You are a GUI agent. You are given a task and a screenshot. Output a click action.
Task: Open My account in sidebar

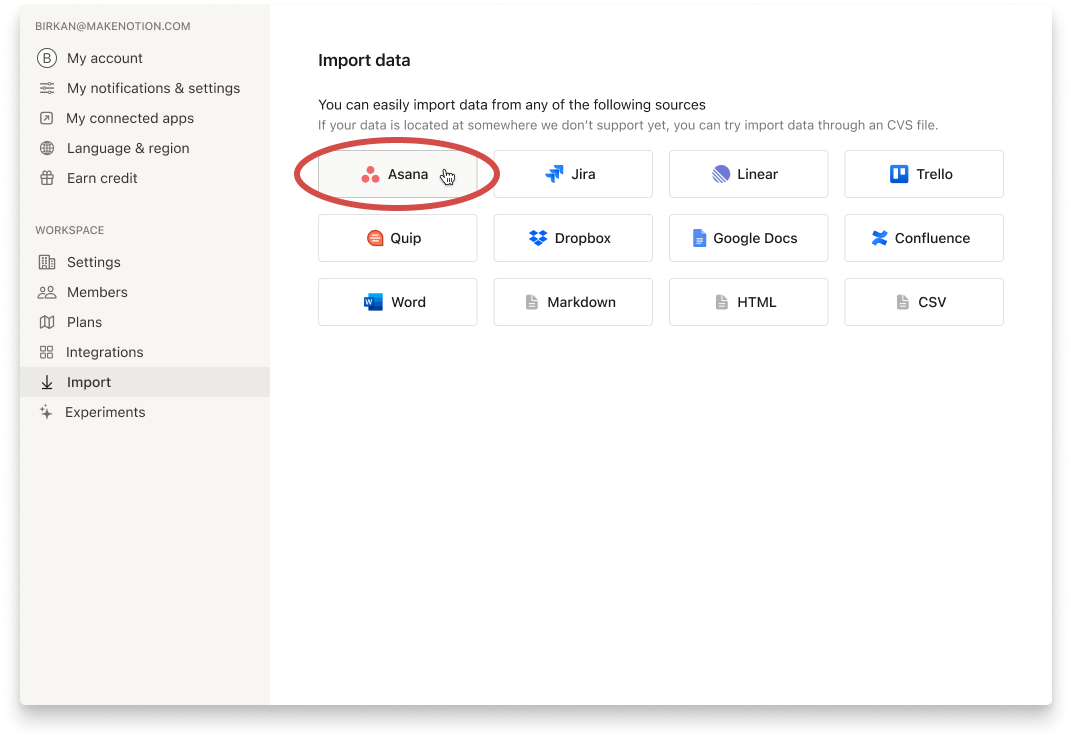coord(104,58)
